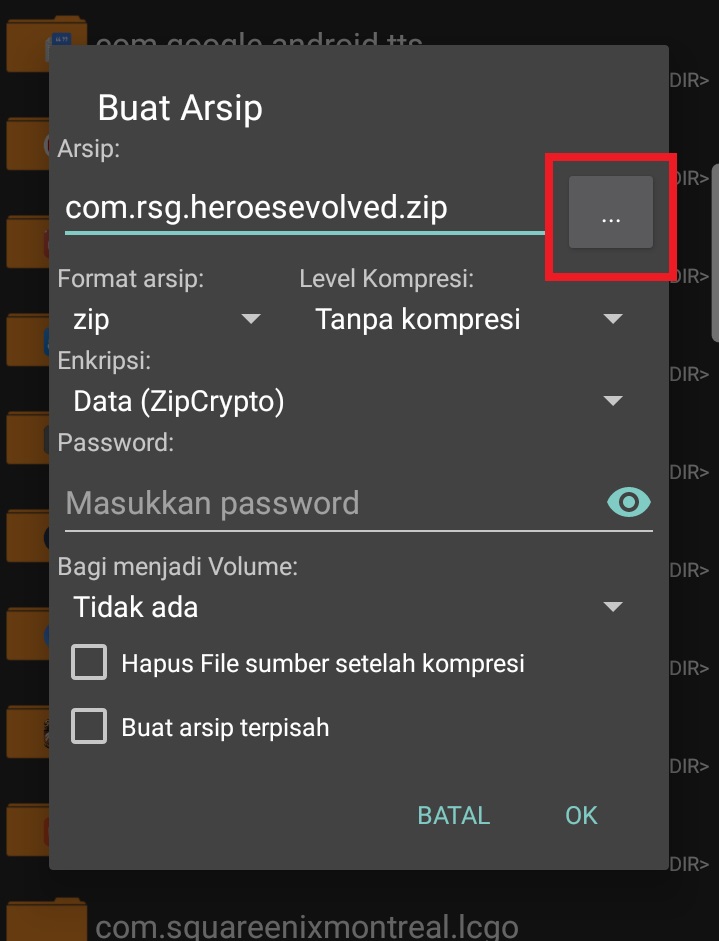The height and width of the screenshot is (941, 719).
Task: Click the dropdown arrow next to zip
Action: pos(251,319)
